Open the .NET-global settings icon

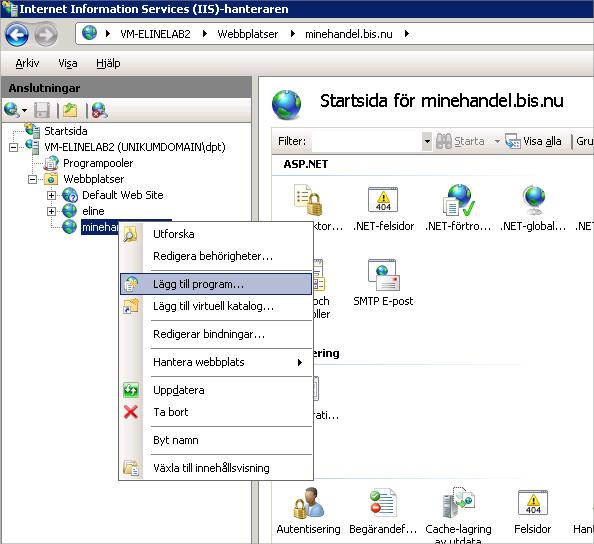pos(533,200)
